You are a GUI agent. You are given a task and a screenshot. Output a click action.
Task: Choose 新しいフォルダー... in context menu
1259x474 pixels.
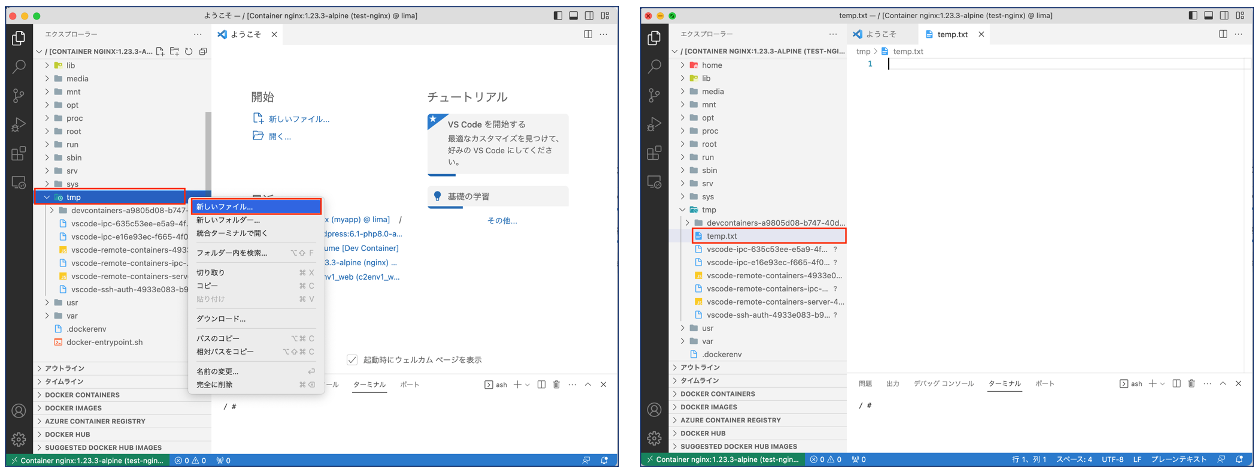(256, 219)
